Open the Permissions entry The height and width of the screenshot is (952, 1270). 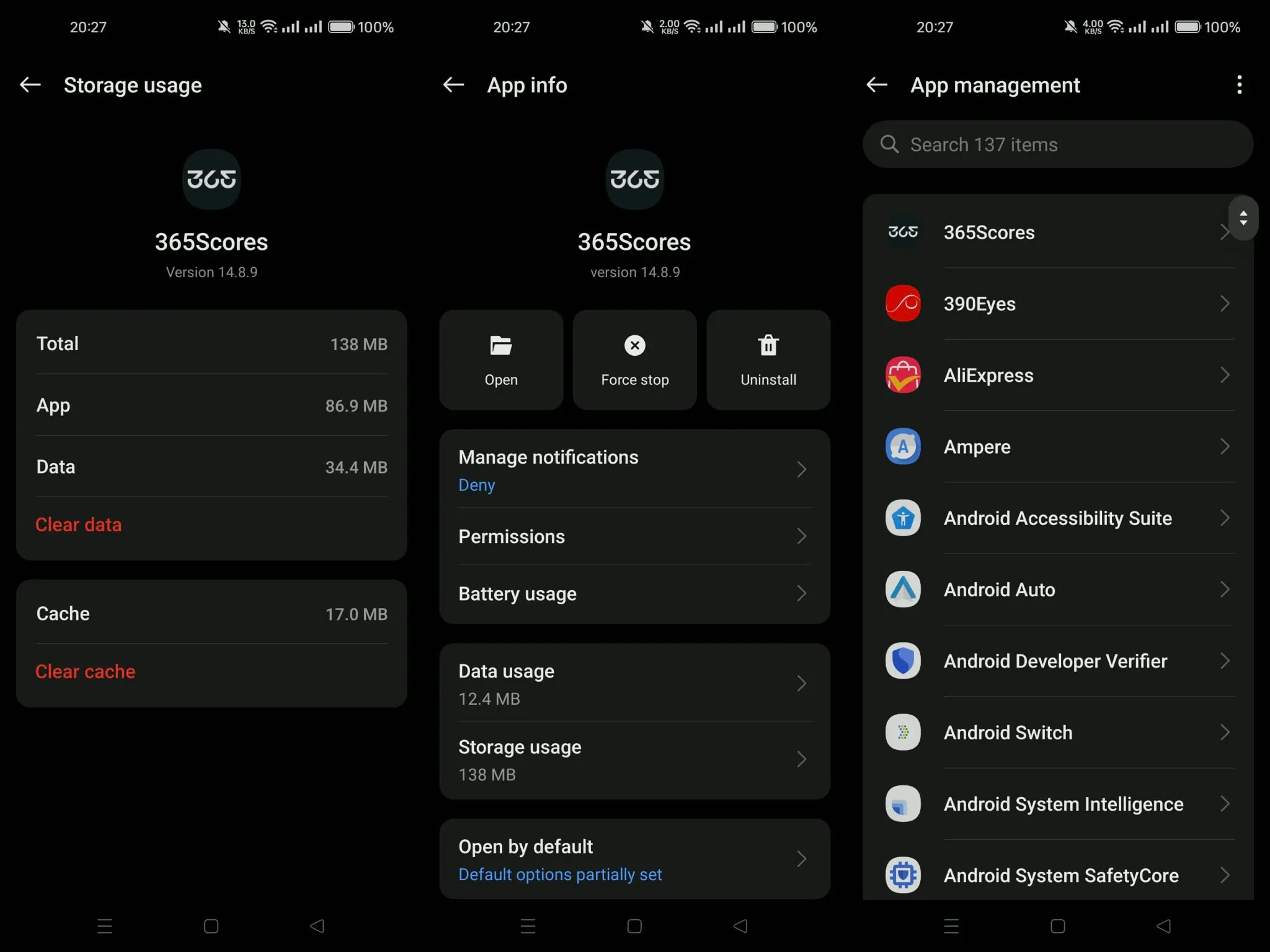[634, 537]
